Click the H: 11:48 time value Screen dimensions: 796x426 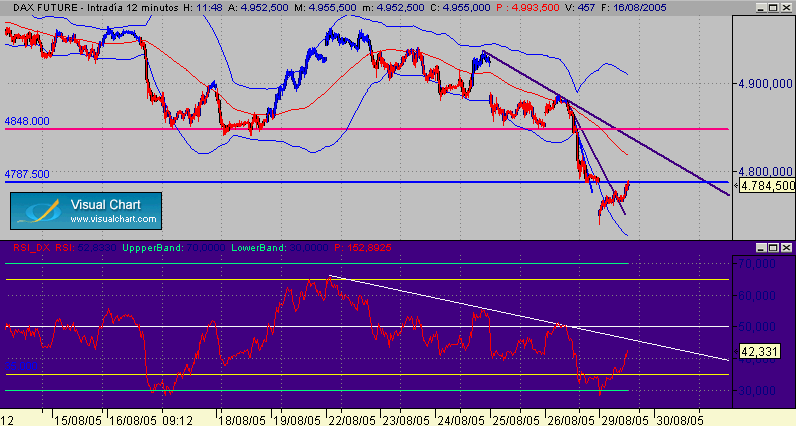pos(203,8)
